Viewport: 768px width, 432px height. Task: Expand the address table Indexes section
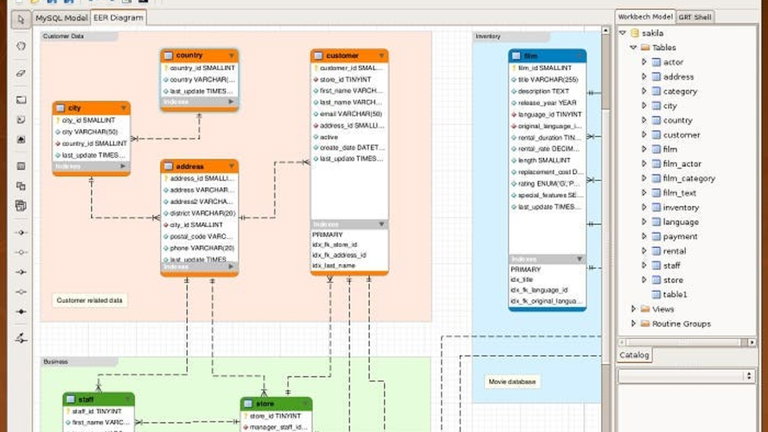[x=231, y=266]
